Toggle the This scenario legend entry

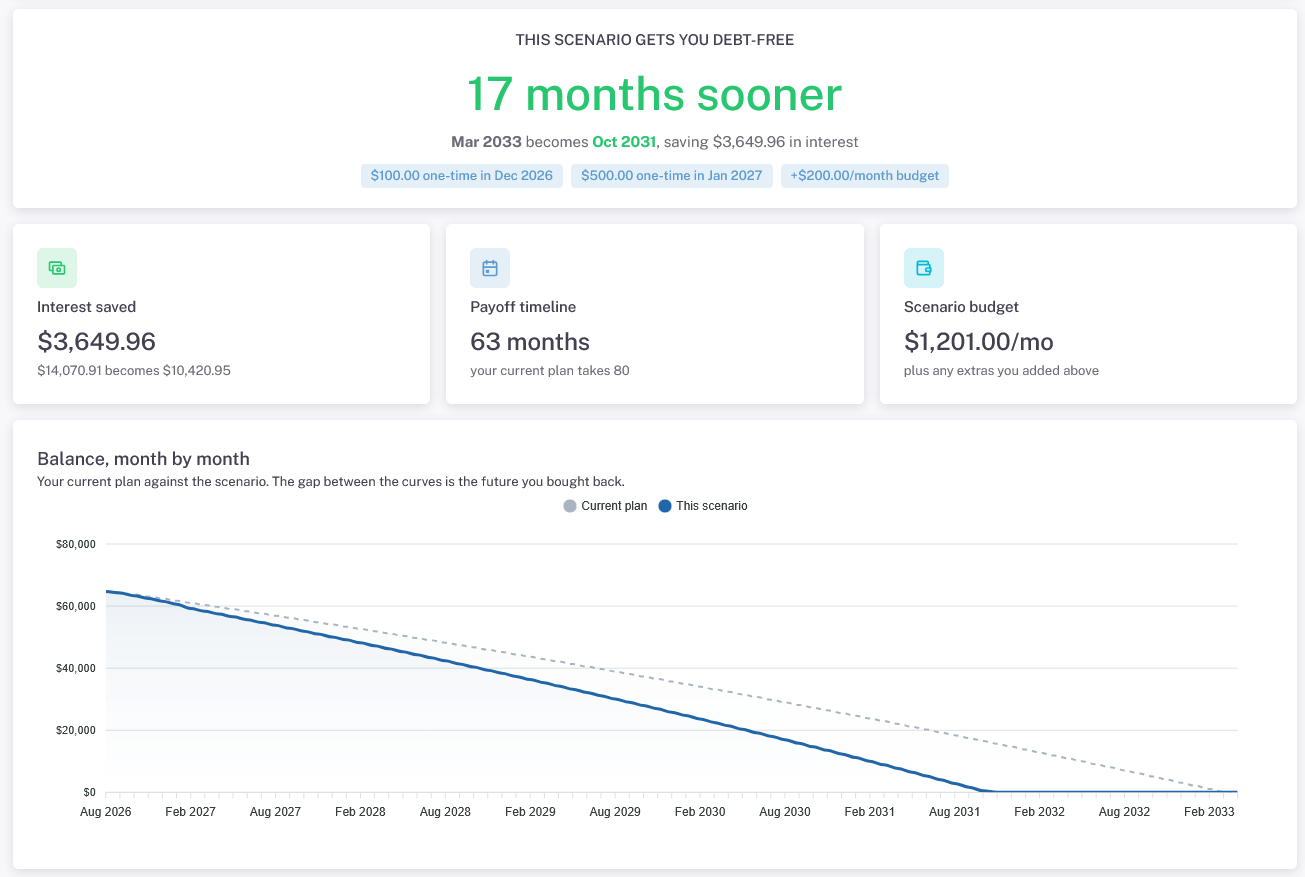703,506
